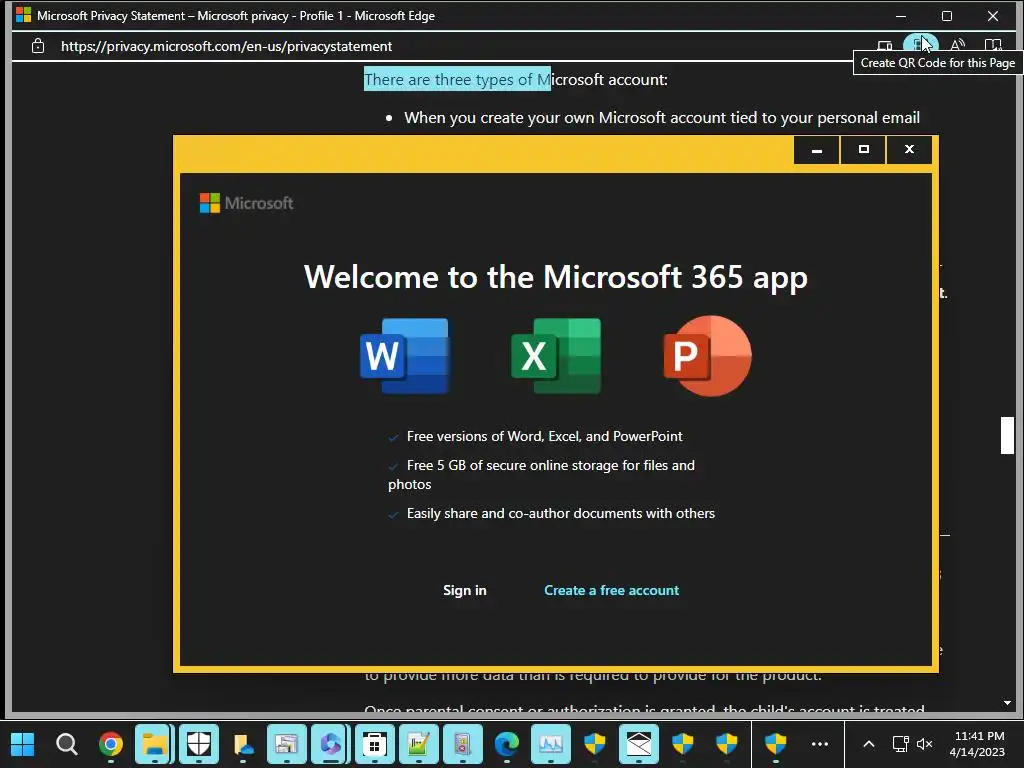
Task: Minimize the Microsoft Edge window
Action: click(901, 16)
